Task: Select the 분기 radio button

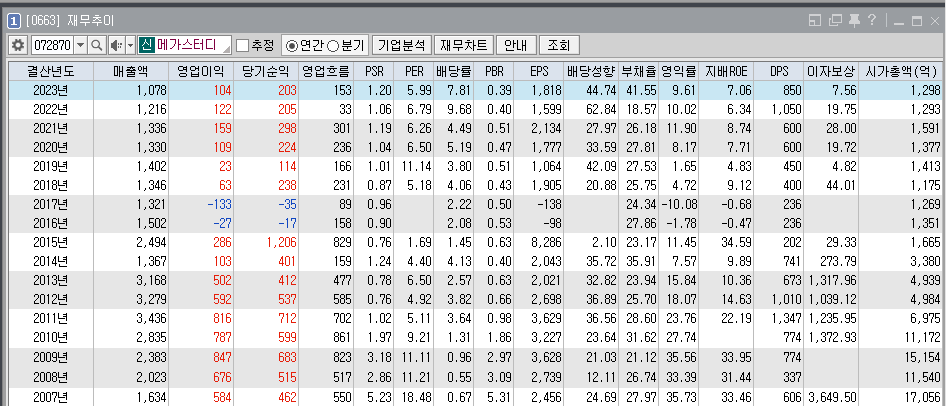Action: [x=332, y=45]
